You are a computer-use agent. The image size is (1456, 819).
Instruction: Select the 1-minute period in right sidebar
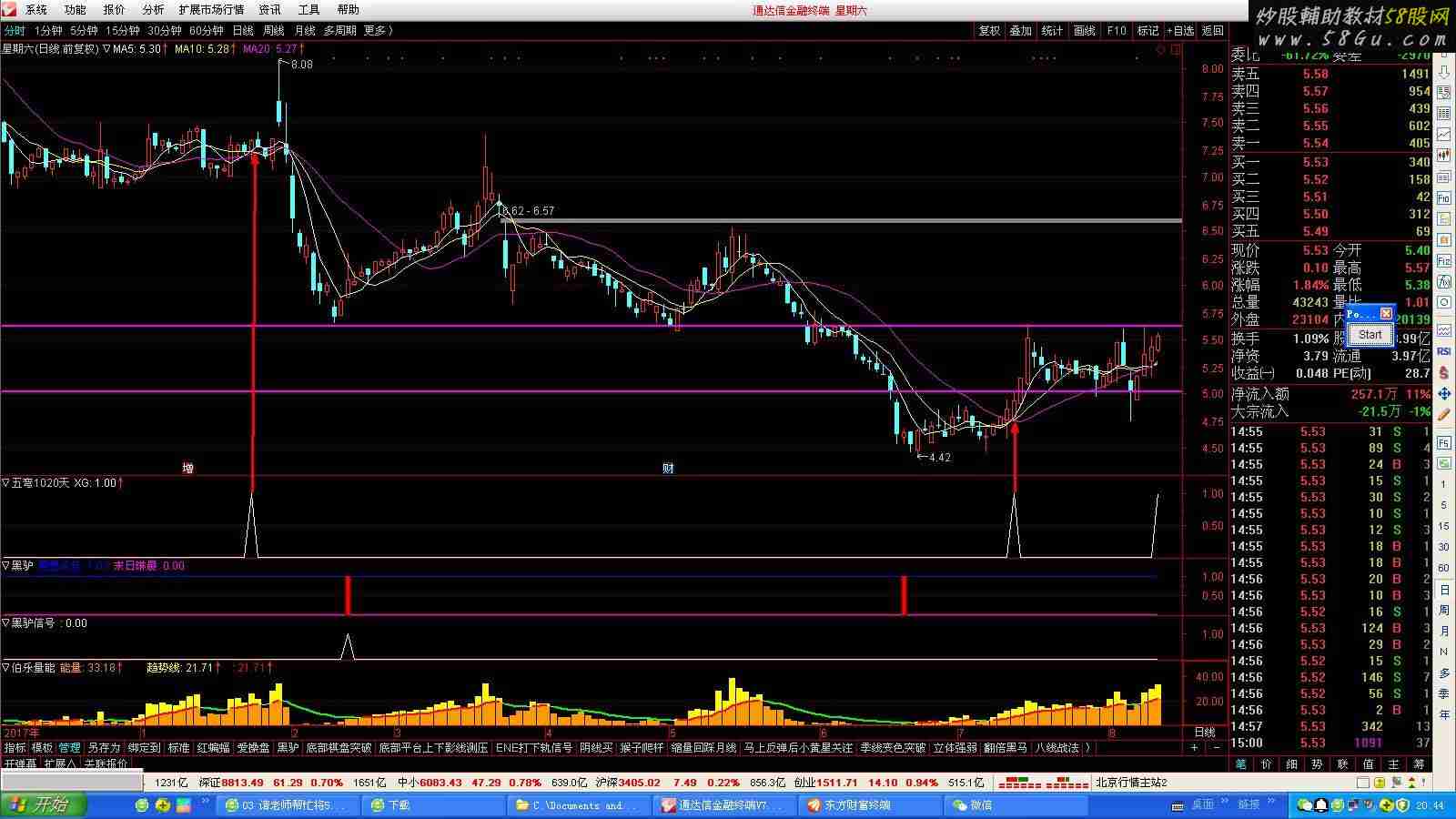click(1444, 484)
